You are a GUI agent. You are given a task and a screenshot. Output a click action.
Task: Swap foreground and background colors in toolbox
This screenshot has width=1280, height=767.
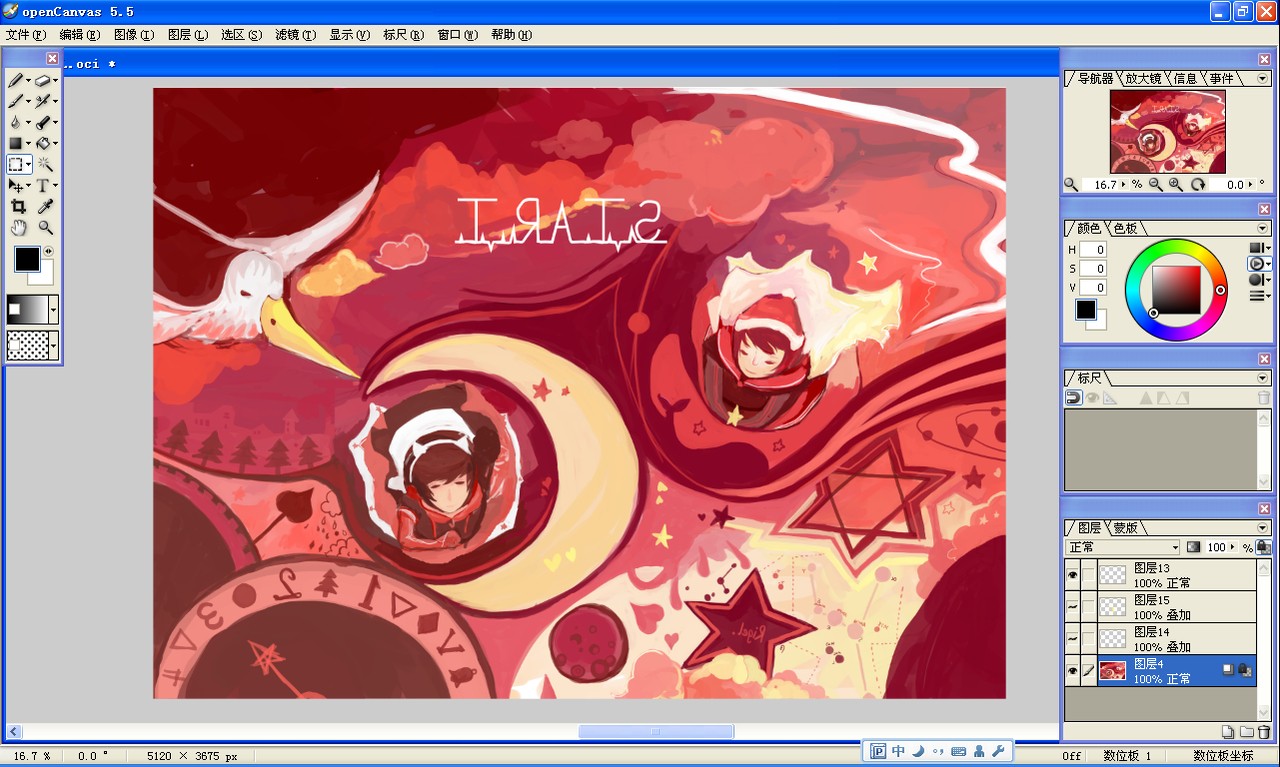(x=48, y=251)
